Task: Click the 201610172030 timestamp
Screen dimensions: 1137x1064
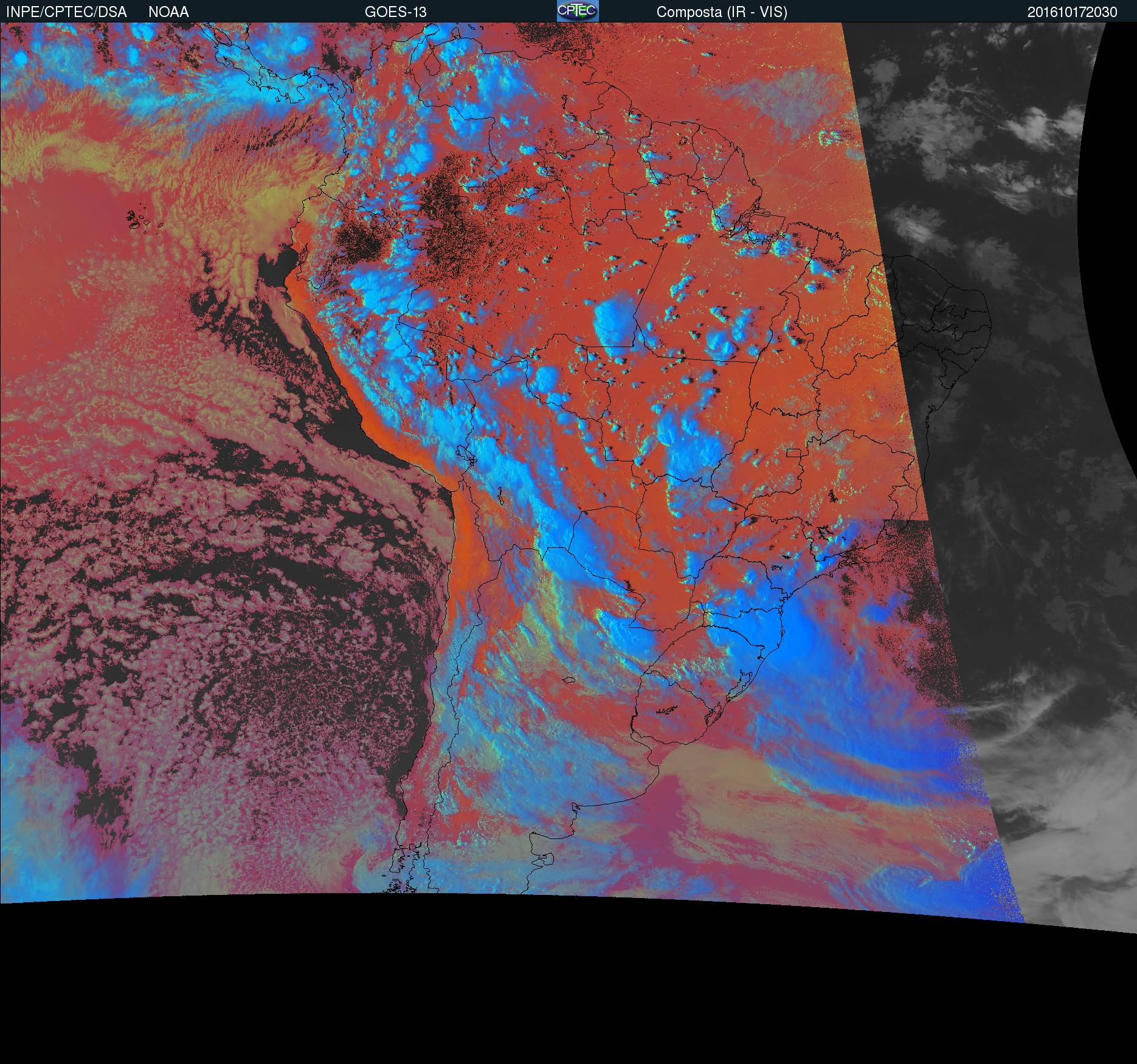Action: [x=1072, y=12]
